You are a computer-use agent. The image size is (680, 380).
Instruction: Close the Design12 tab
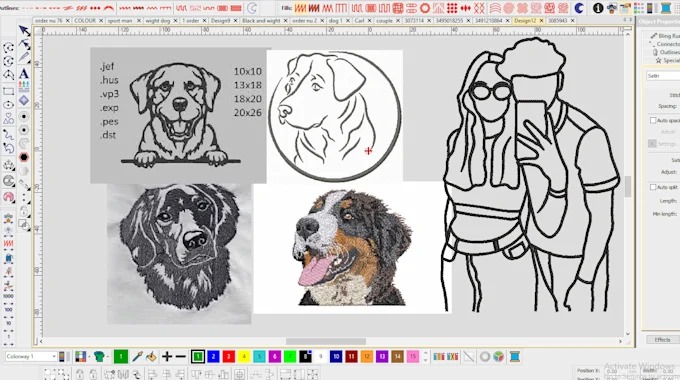[x=541, y=20]
